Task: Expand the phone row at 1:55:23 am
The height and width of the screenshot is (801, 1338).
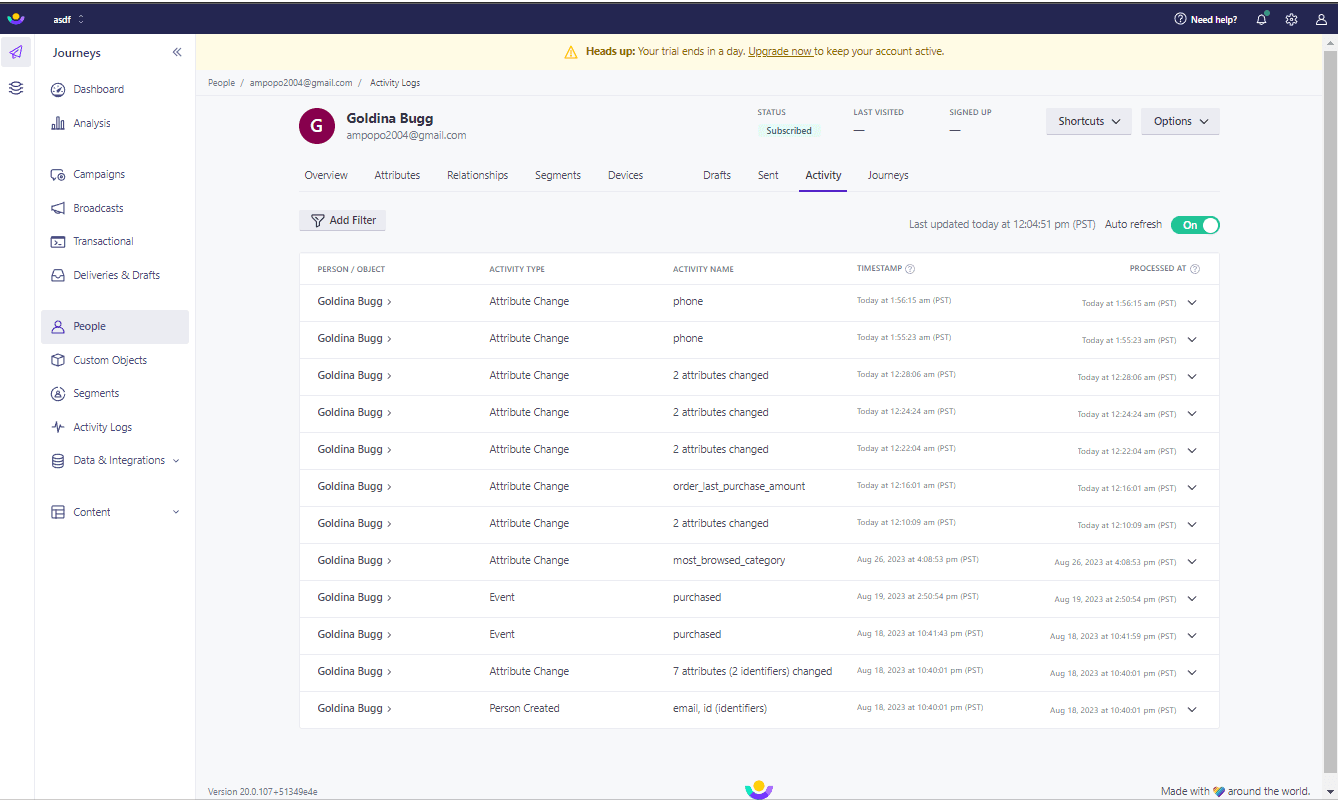Action: point(1192,339)
